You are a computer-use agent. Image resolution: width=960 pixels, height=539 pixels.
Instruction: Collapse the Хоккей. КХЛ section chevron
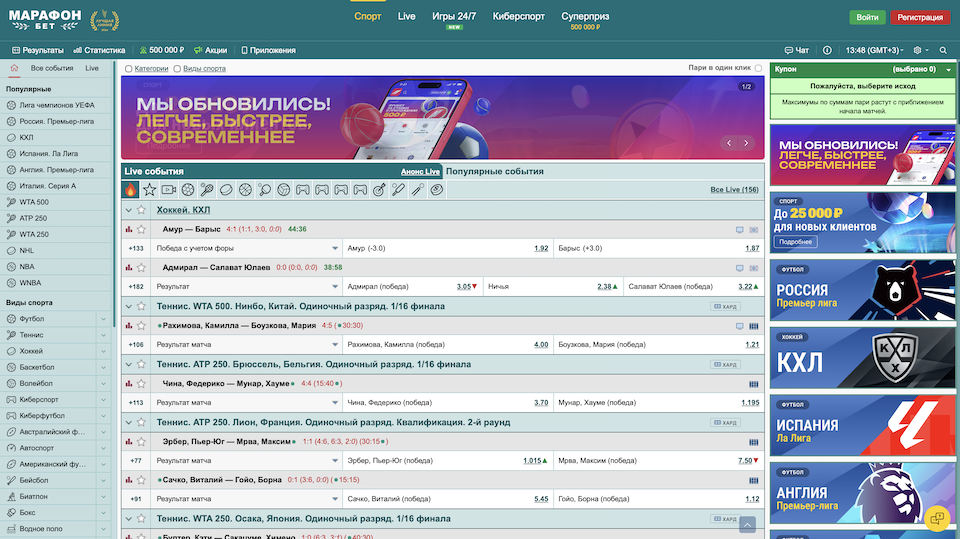[x=129, y=210]
